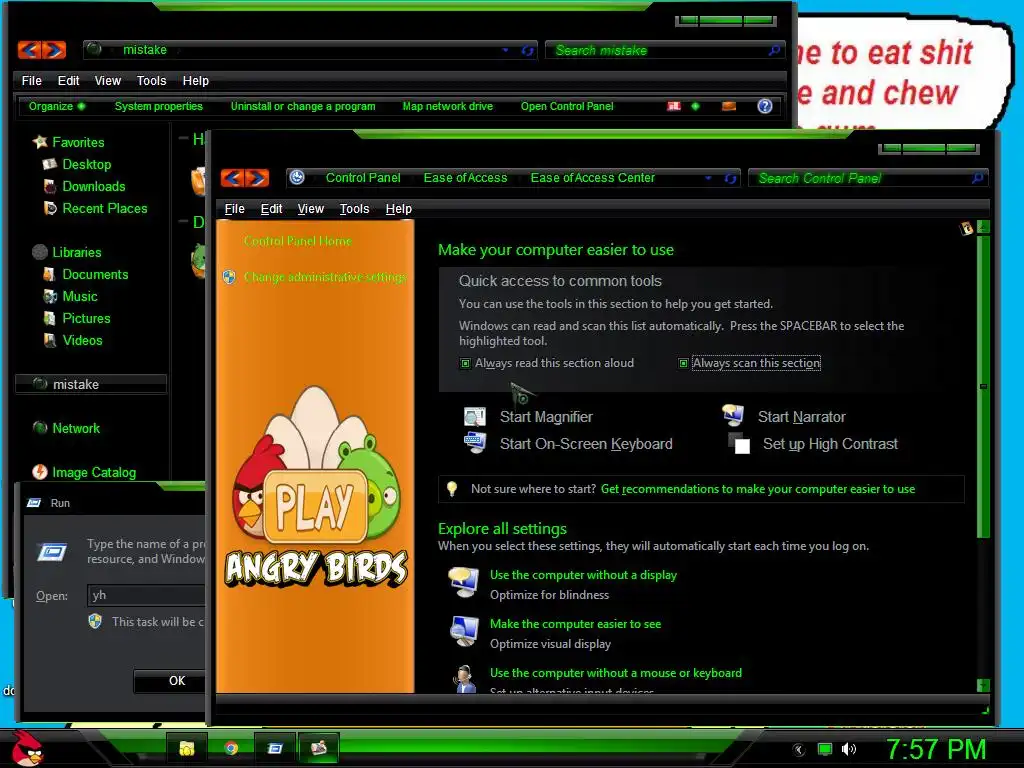Click OK in Run dialog

tap(170, 680)
